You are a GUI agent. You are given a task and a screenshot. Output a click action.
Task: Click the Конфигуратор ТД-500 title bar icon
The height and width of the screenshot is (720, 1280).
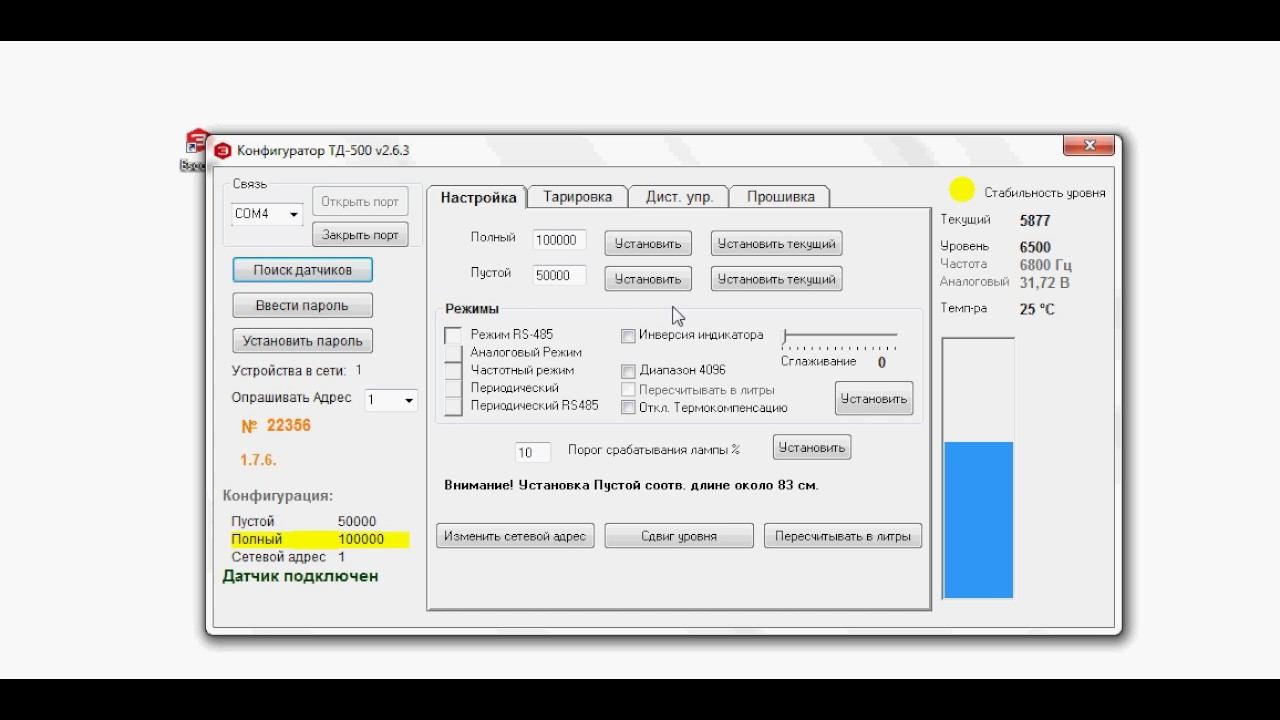click(x=222, y=151)
